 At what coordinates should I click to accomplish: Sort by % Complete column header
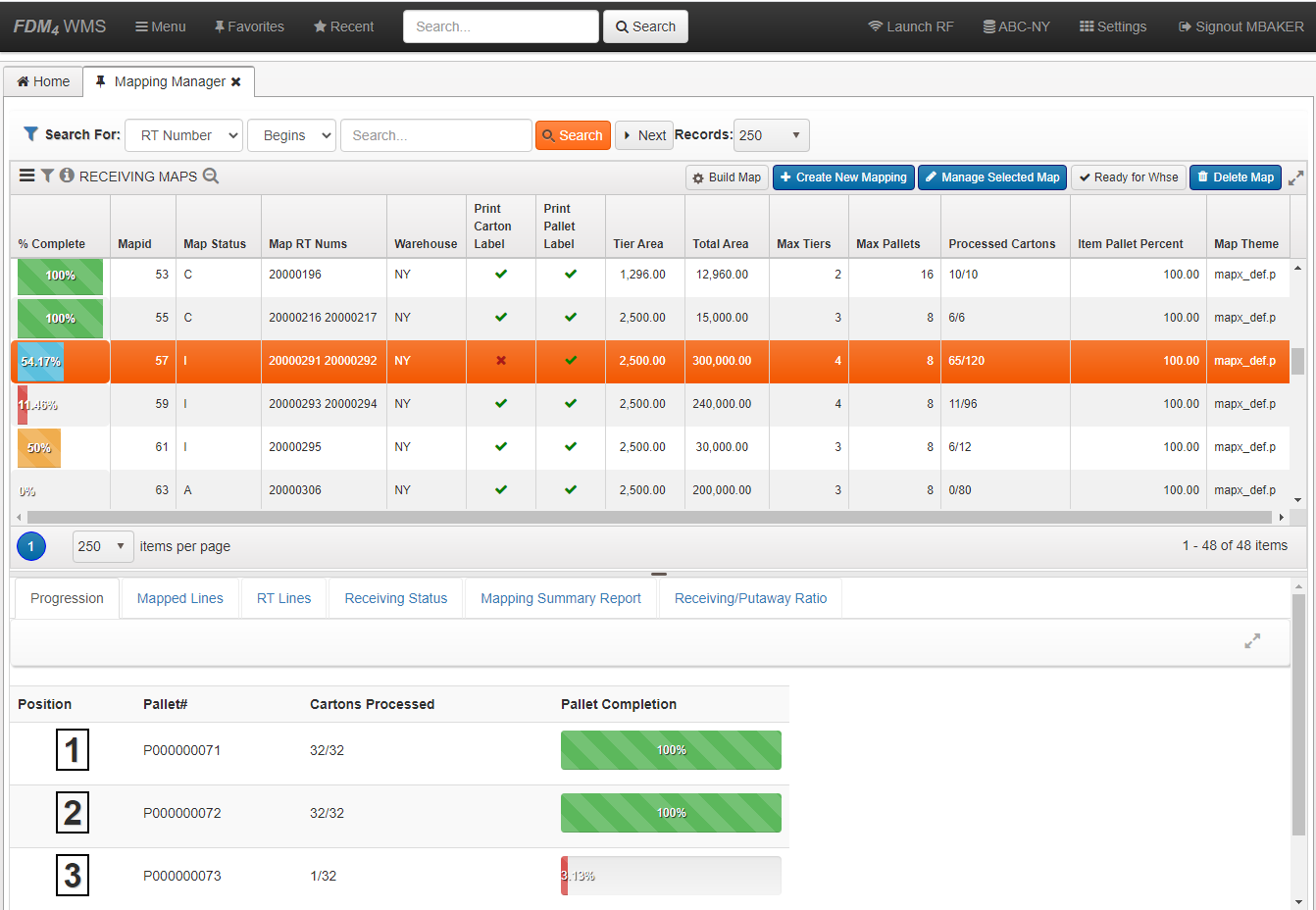coord(52,244)
